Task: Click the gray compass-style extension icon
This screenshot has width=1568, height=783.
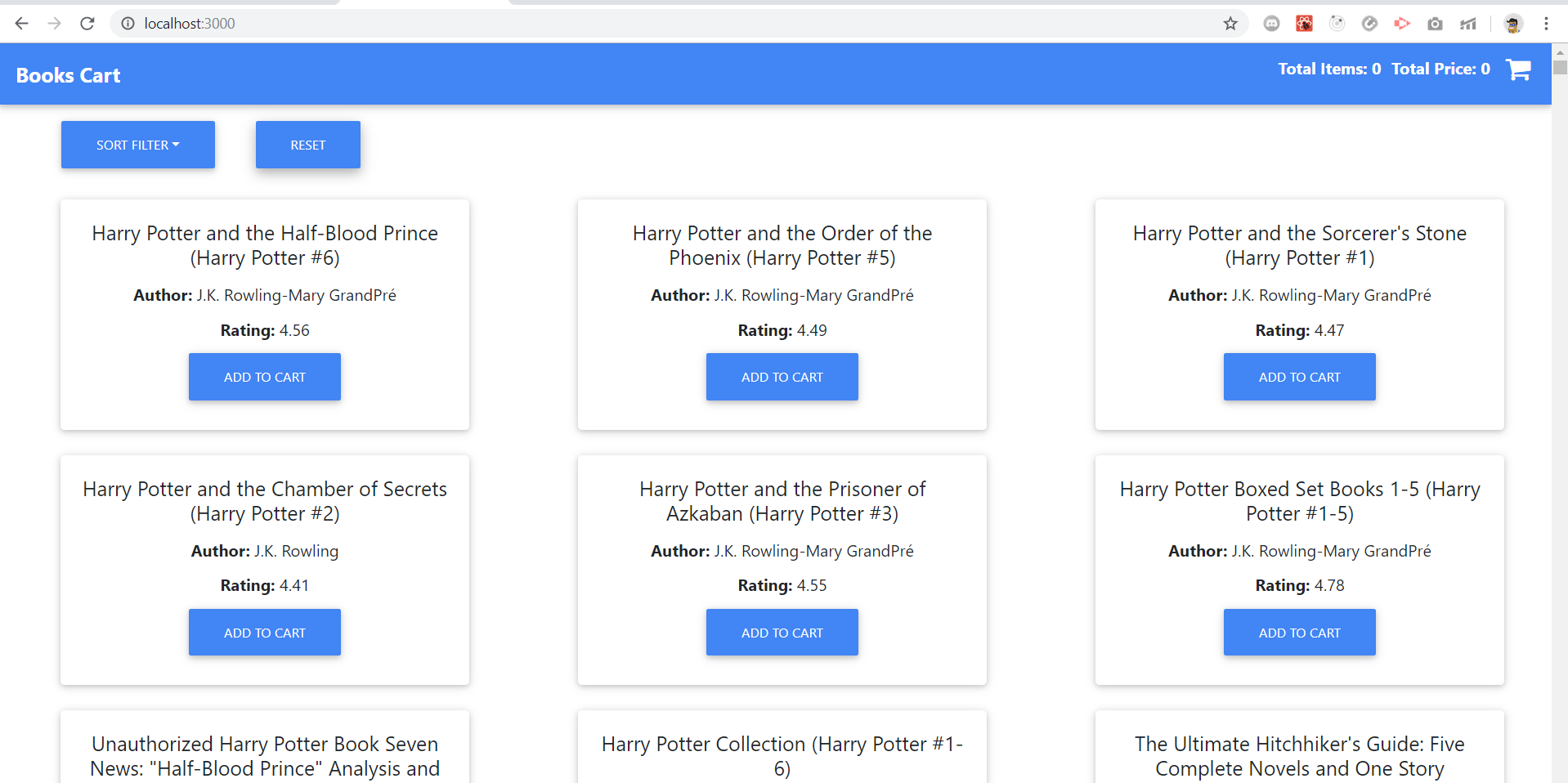Action: pos(1369,24)
